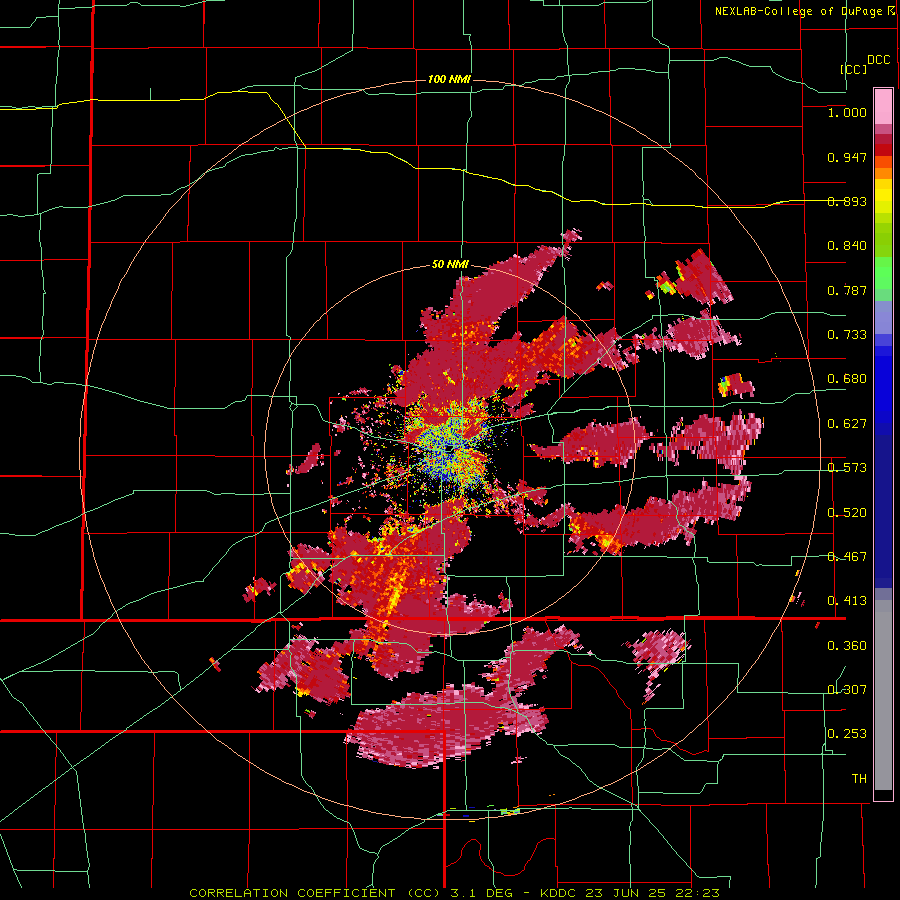Click the TH threshold label

tap(859, 779)
